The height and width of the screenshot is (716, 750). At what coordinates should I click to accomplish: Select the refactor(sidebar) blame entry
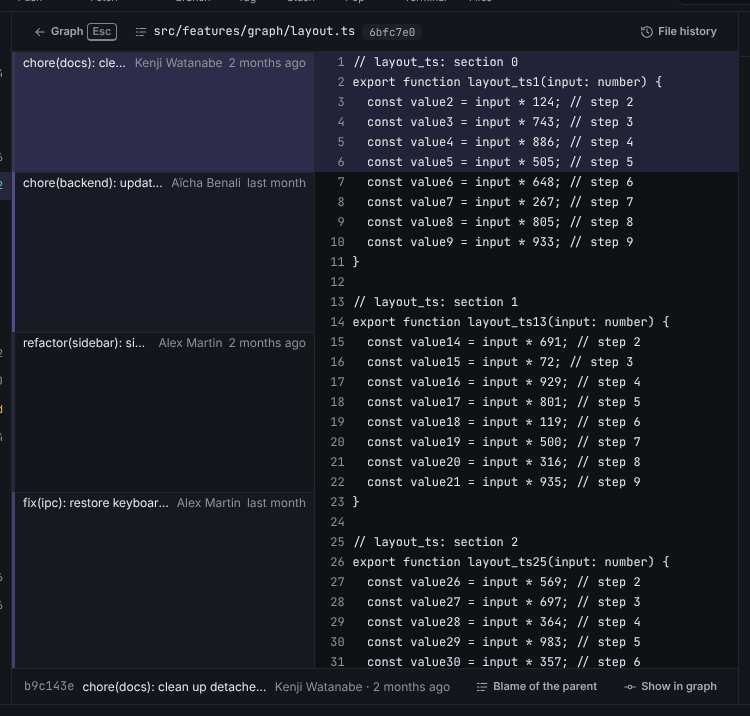click(x=163, y=413)
